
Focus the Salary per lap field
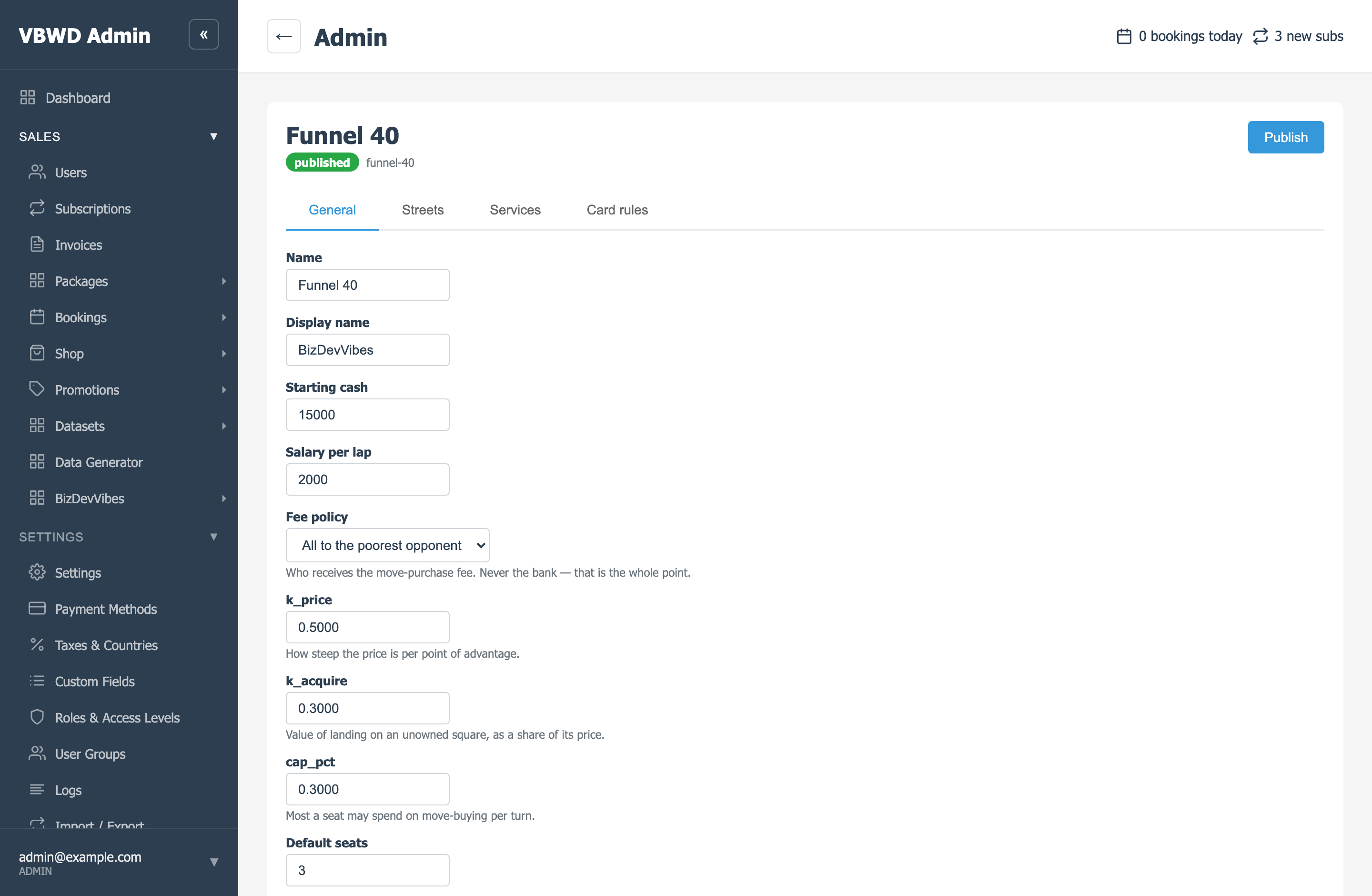367,479
